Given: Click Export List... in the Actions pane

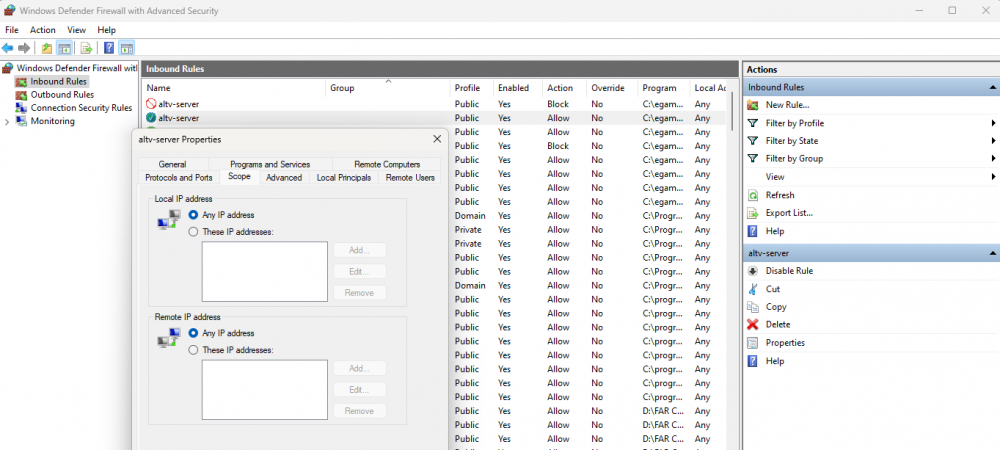Looking at the screenshot, I should point(789,213).
